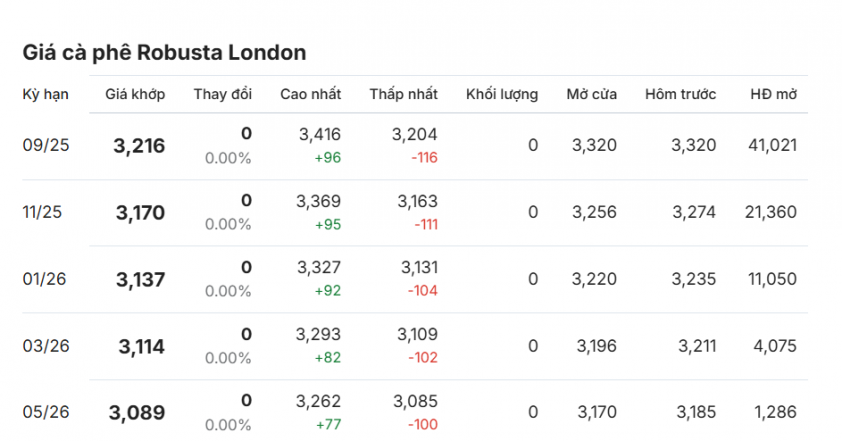Click the 41,021 open interest value
Image resolution: width=842 pixels, height=441 pixels.
[772, 145]
